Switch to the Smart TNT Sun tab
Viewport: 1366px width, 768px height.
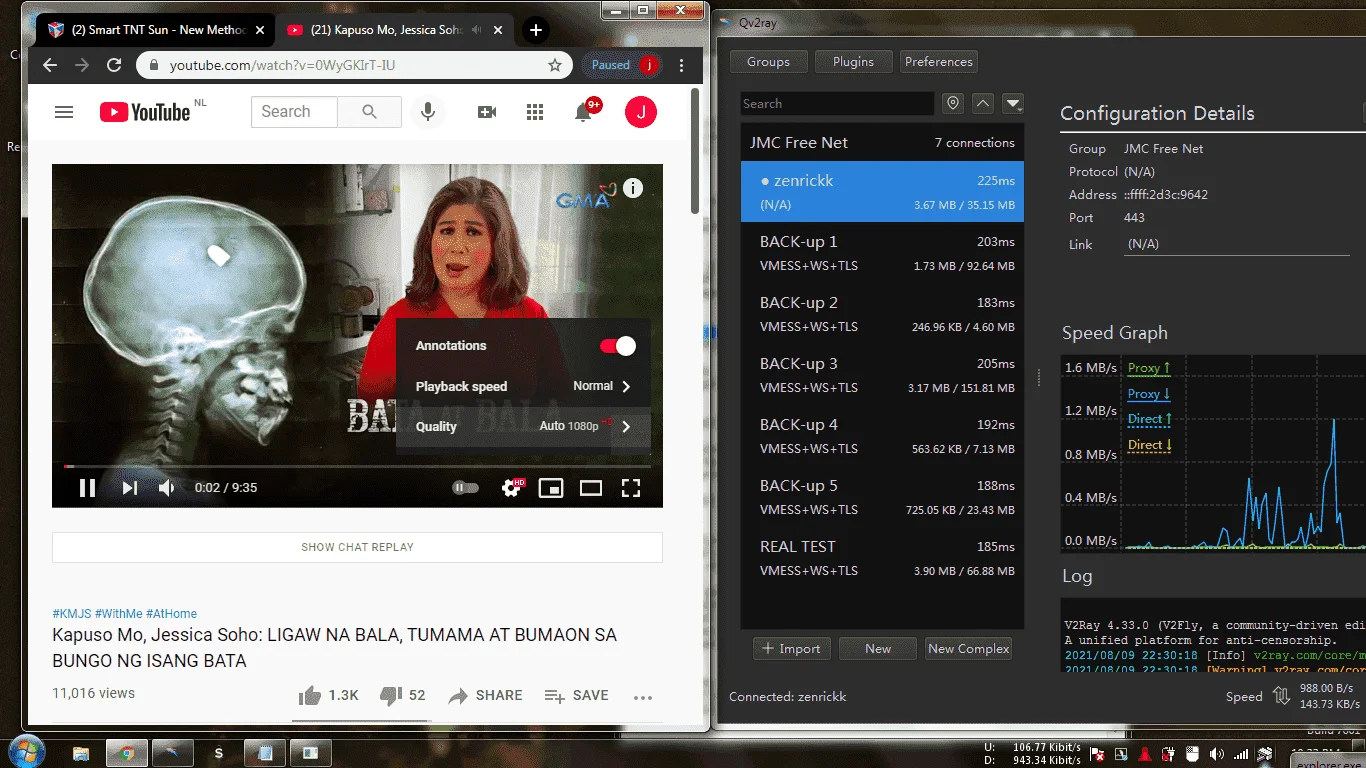pyautogui.click(x=155, y=30)
